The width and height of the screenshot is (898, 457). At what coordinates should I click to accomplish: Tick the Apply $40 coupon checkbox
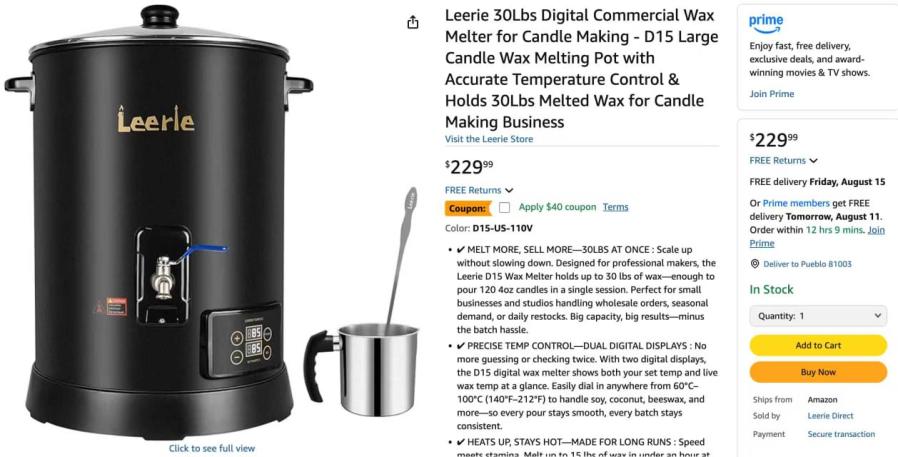click(x=504, y=207)
